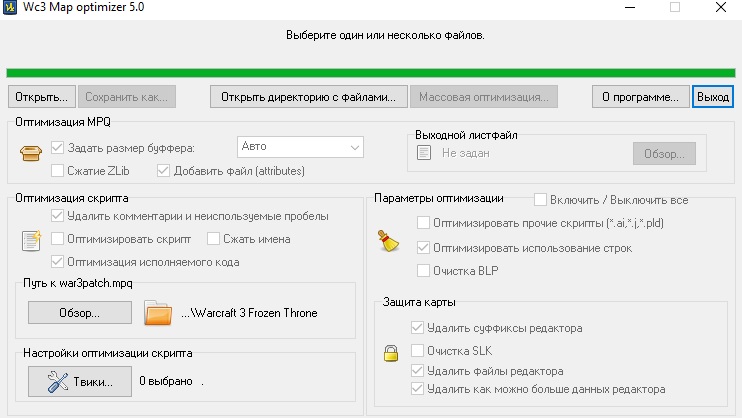Click Открыть директорию с файлами... button
Screen dimensions: 742x419
(309, 97)
